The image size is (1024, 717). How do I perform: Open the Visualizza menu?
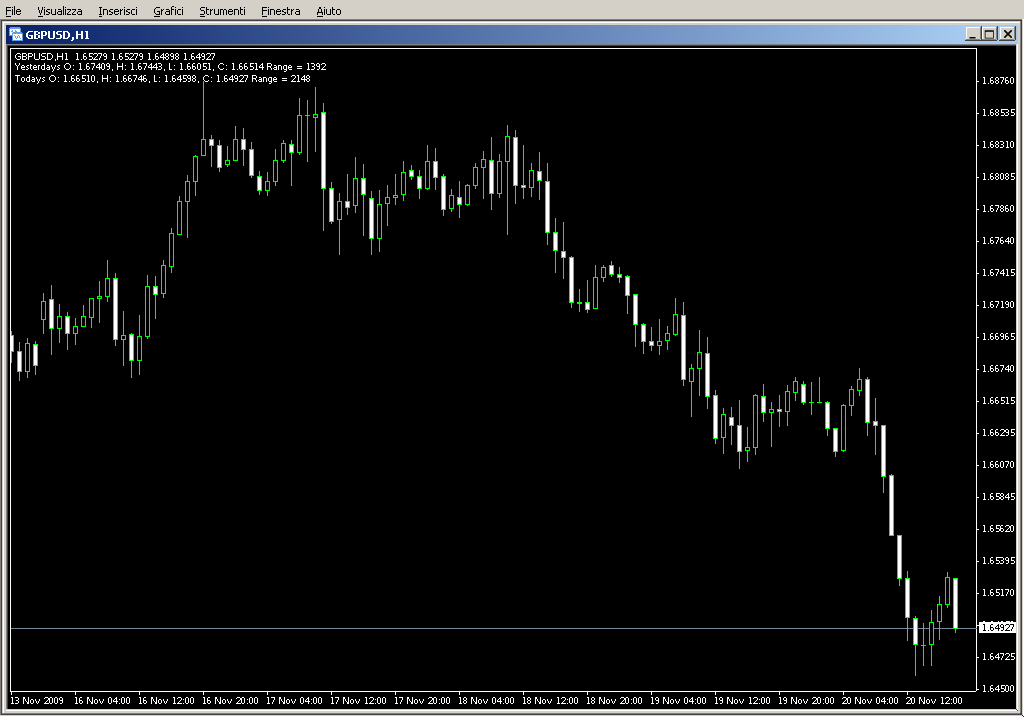click(x=60, y=11)
